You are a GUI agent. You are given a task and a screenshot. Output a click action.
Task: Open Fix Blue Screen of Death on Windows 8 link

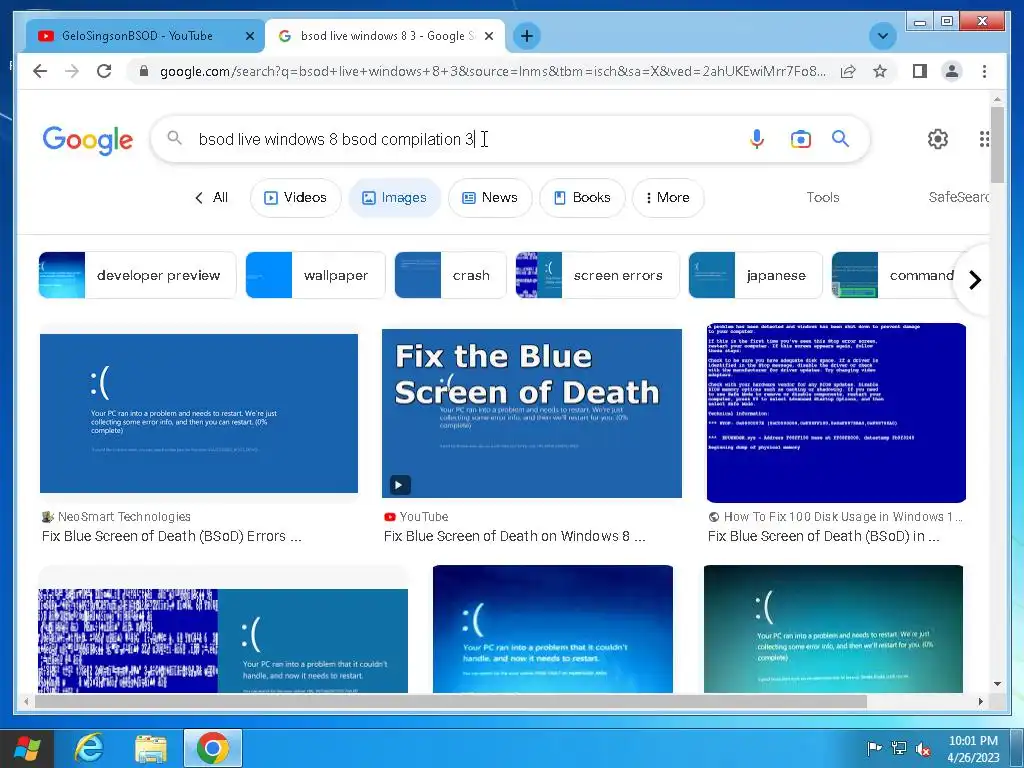tap(515, 536)
